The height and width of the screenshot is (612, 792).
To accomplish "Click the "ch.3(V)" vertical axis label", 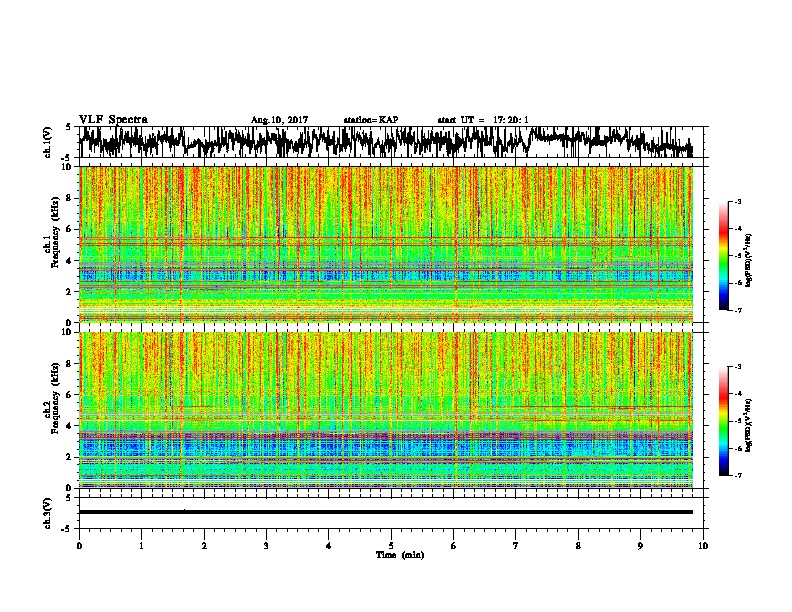I will (x=48, y=513).
